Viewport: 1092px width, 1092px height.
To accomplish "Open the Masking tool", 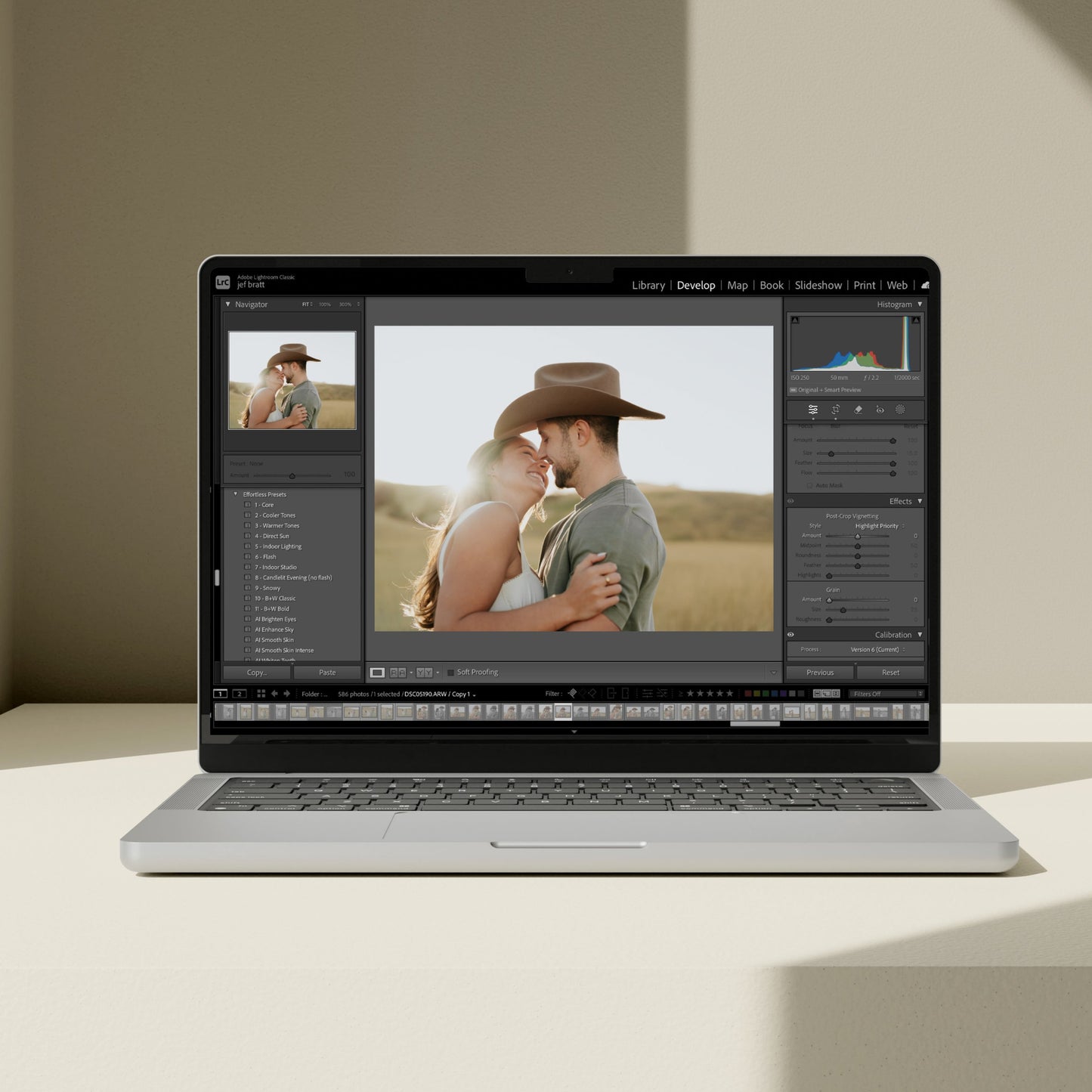I will point(900,410).
